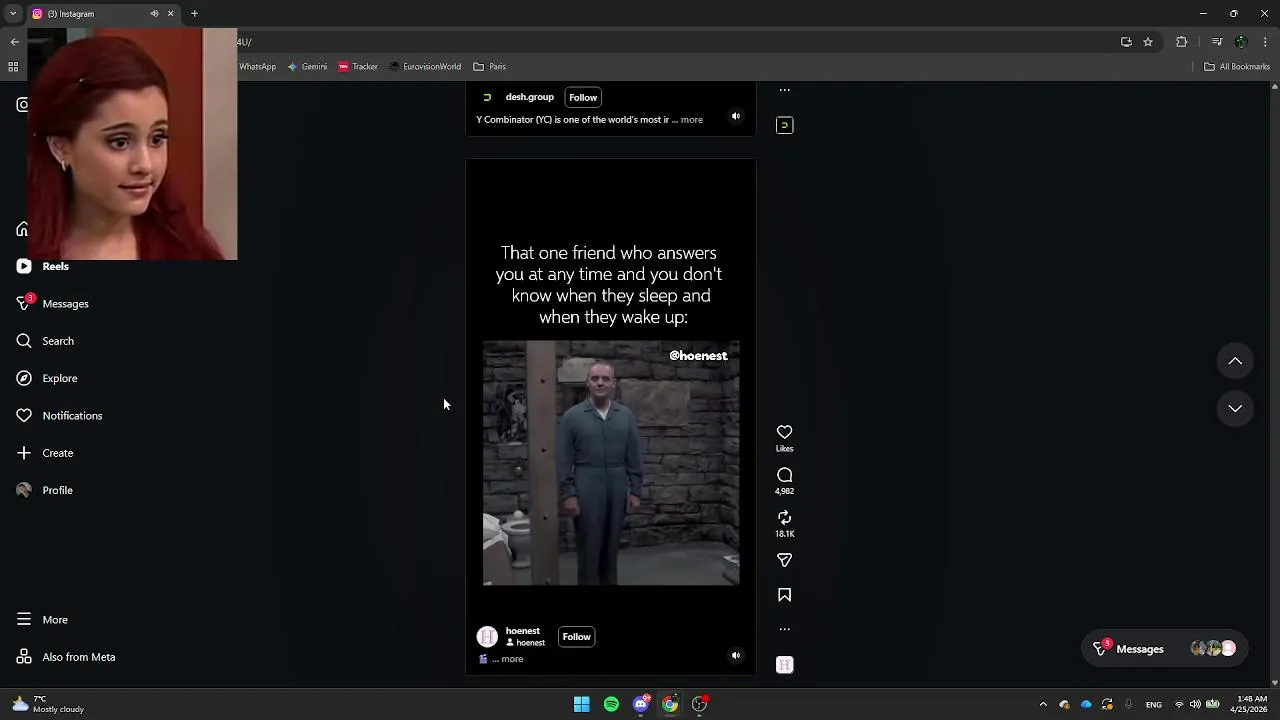Open Discord from the taskbar
Image resolution: width=1280 pixels, height=720 pixels.
click(x=641, y=704)
